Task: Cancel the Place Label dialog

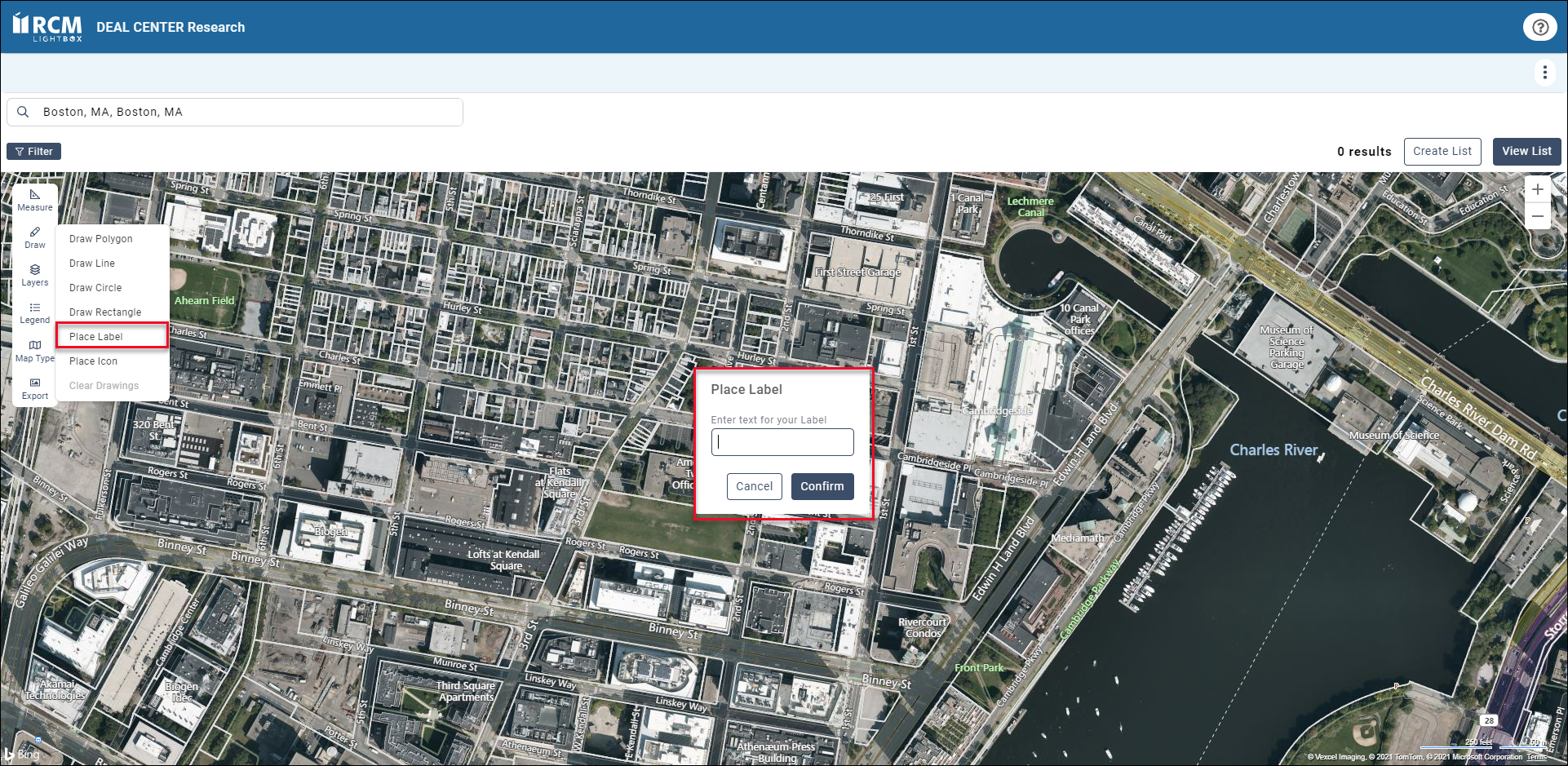Action: [754, 486]
